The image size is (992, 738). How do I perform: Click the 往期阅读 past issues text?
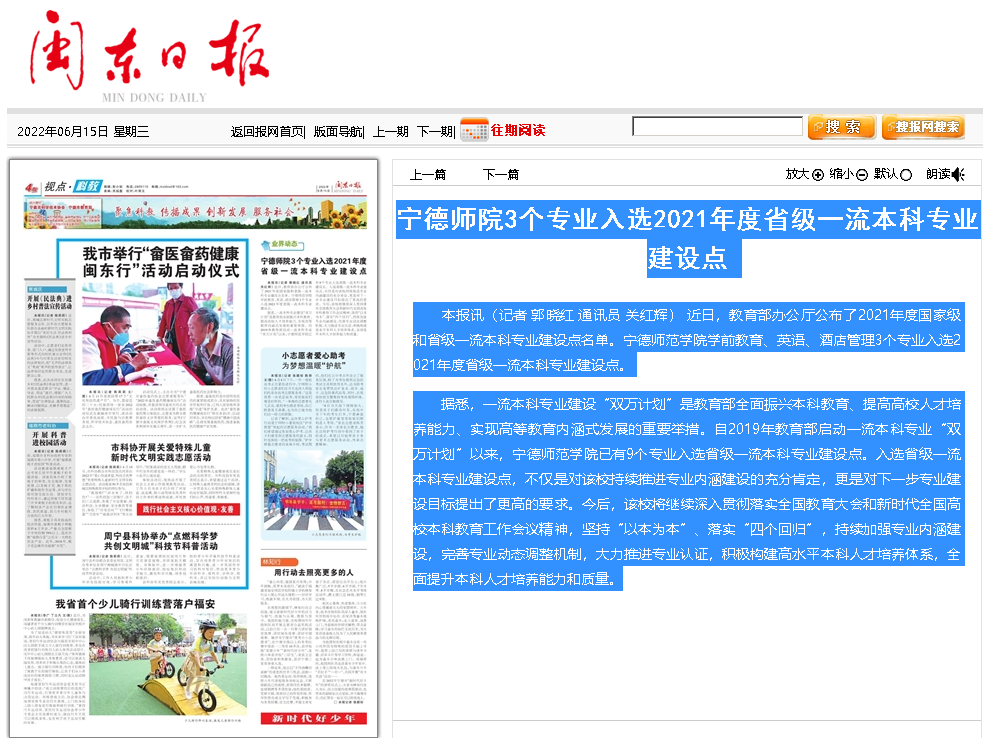point(518,130)
